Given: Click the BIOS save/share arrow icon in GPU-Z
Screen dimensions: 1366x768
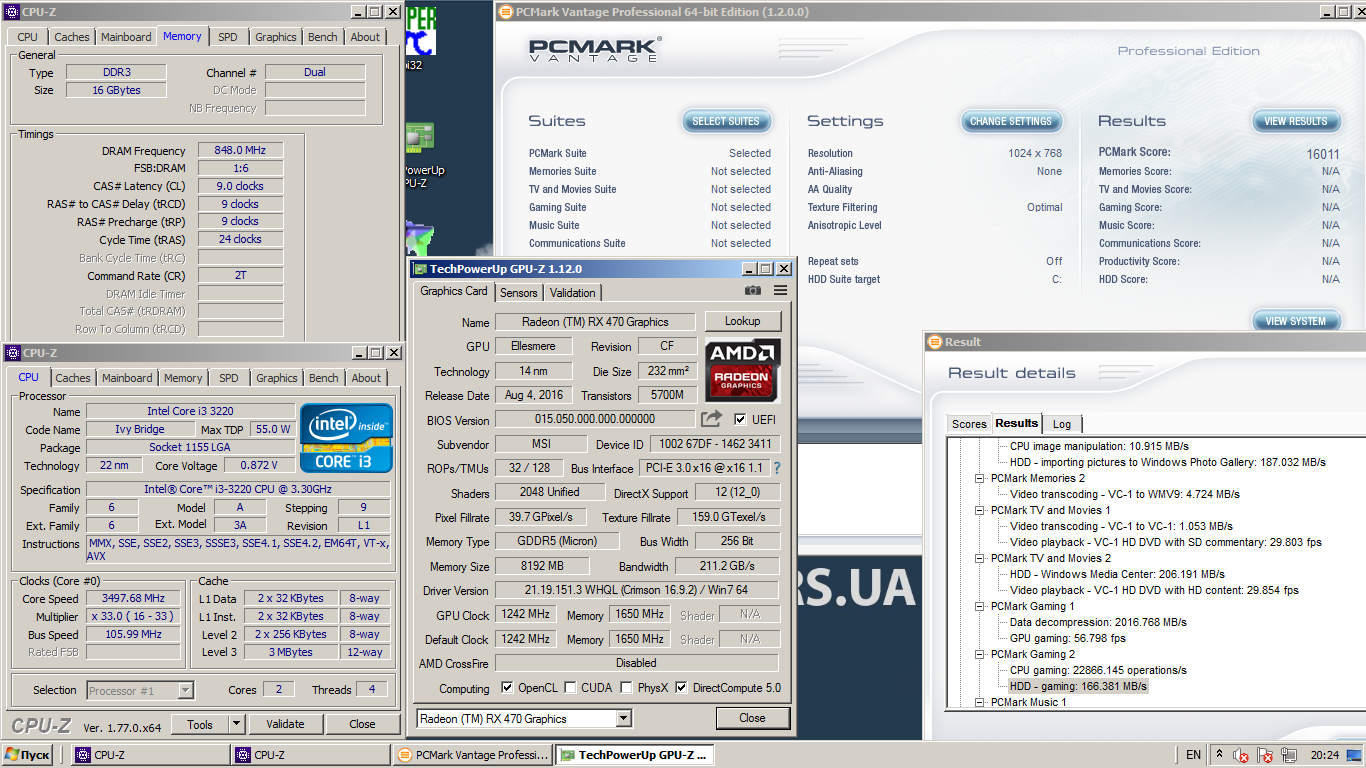Looking at the screenshot, I should point(711,419).
